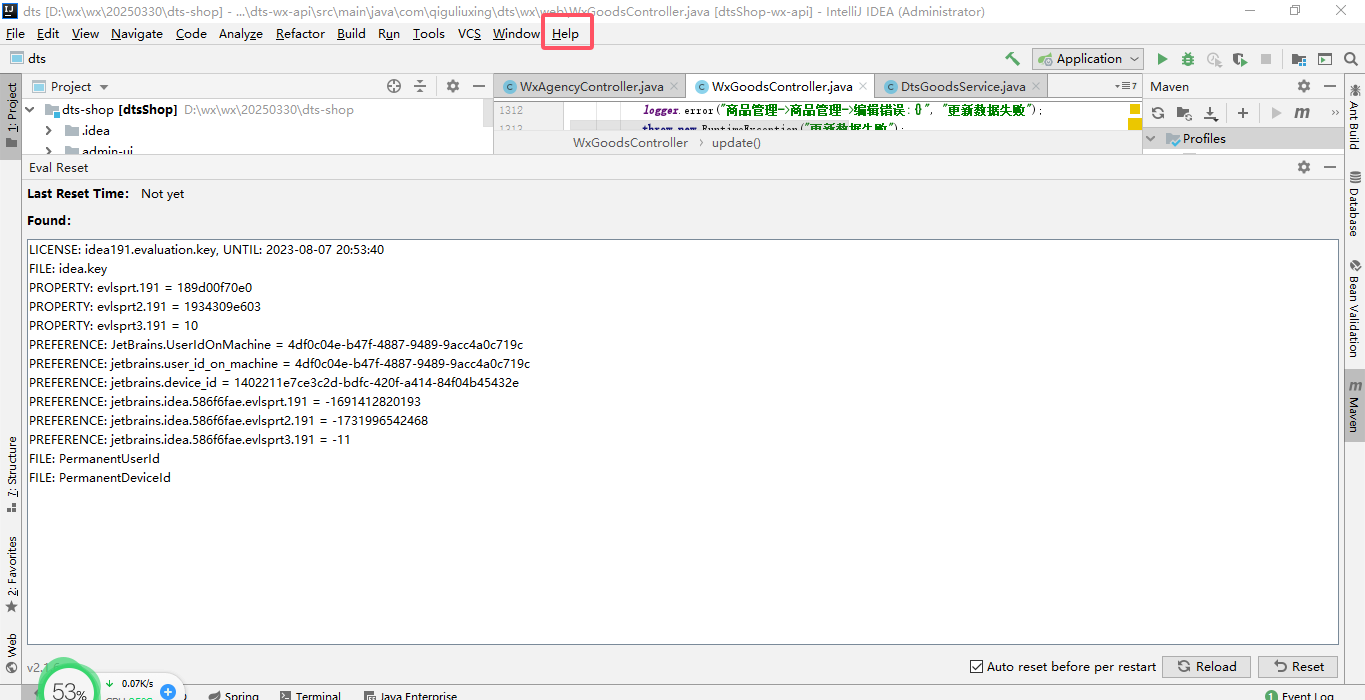This screenshot has height=700, width=1365.
Task: Open the Ant Build side tab
Action: 1354,119
